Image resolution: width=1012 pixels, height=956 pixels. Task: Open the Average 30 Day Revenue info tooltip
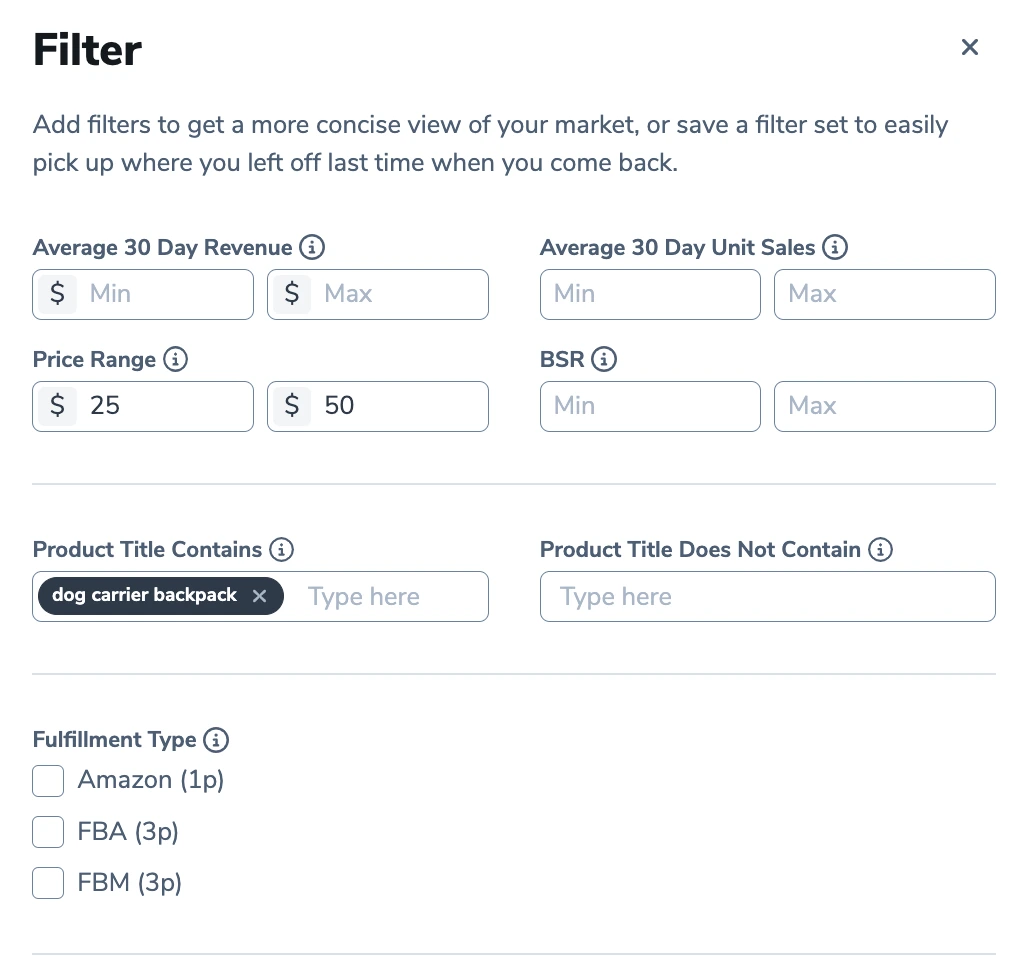click(311, 247)
